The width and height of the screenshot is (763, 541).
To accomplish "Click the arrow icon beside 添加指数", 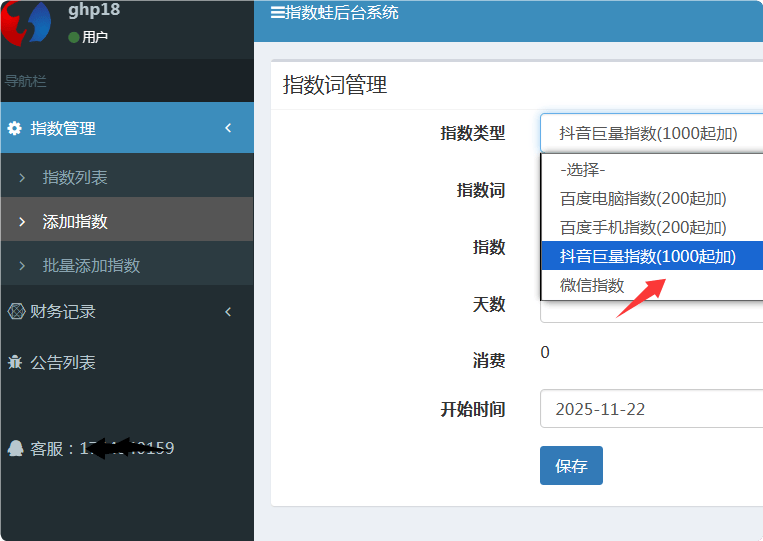I will point(22,222).
